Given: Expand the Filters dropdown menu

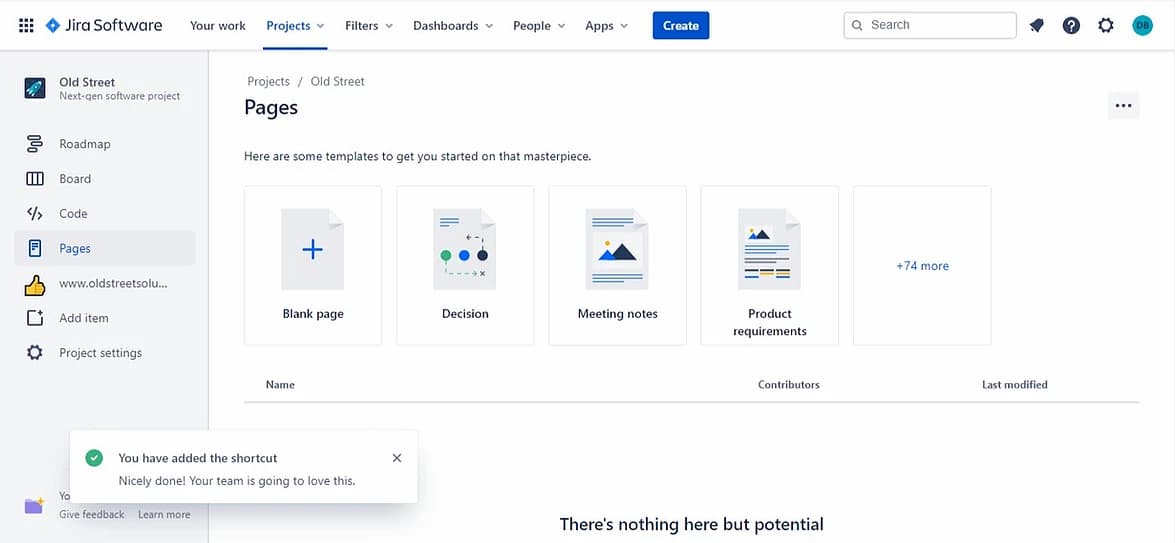Looking at the screenshot, I should 368,25.
